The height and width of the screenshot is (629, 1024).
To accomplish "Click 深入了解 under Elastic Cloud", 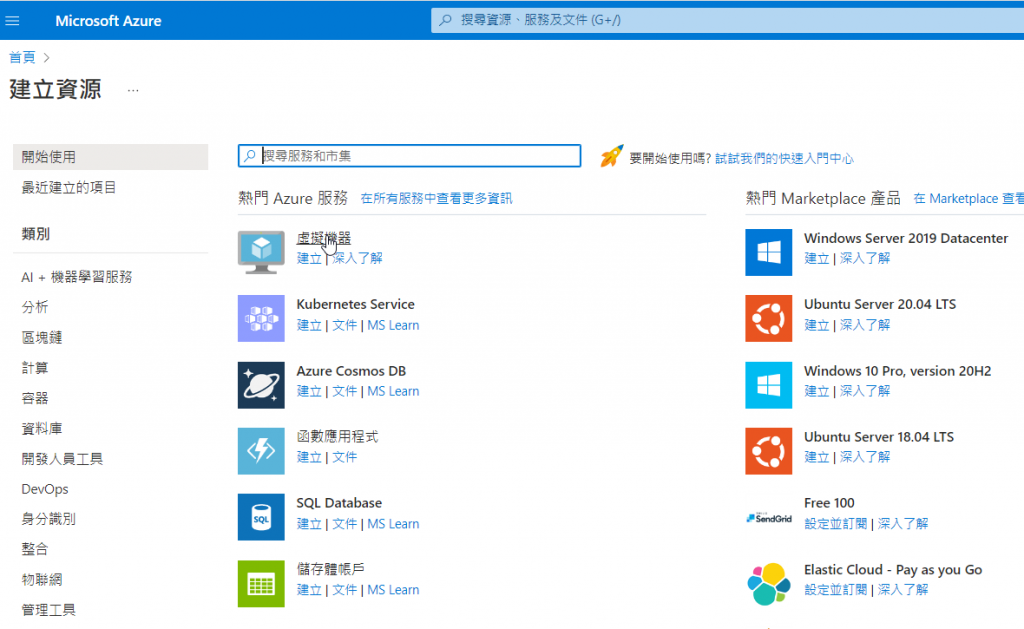I will click(x=903, y=590).
